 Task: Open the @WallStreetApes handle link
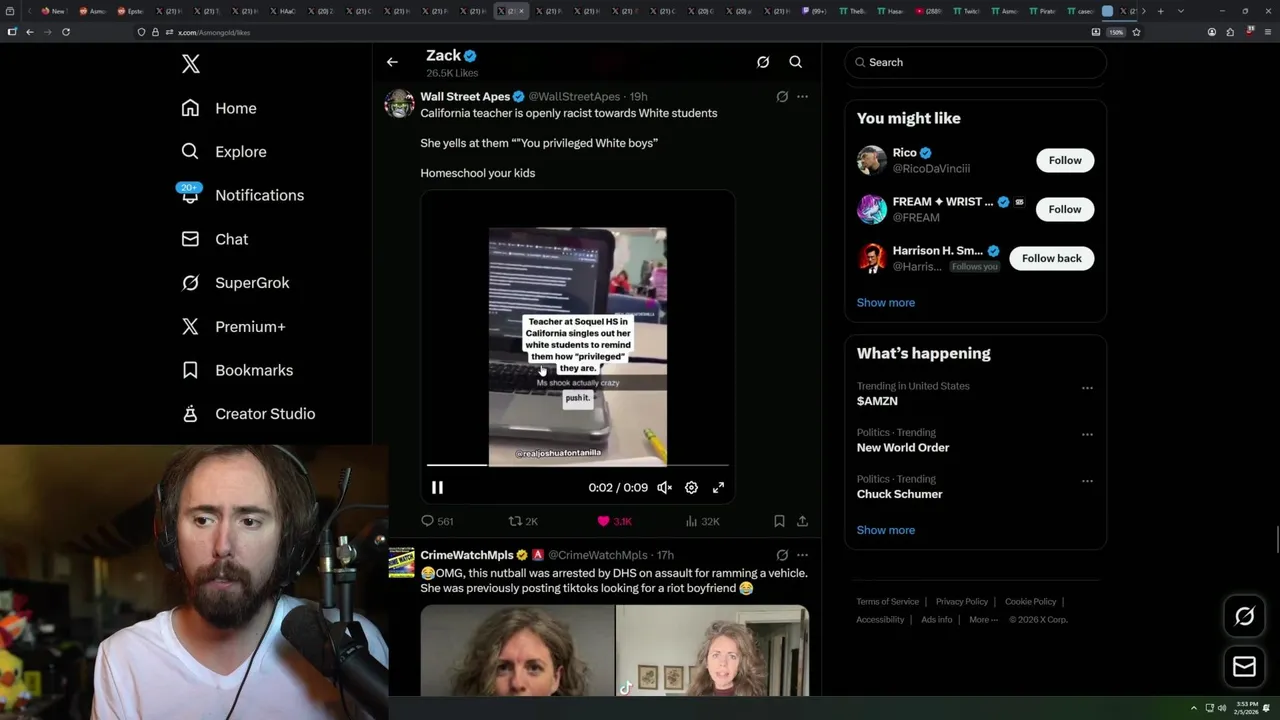574,97
